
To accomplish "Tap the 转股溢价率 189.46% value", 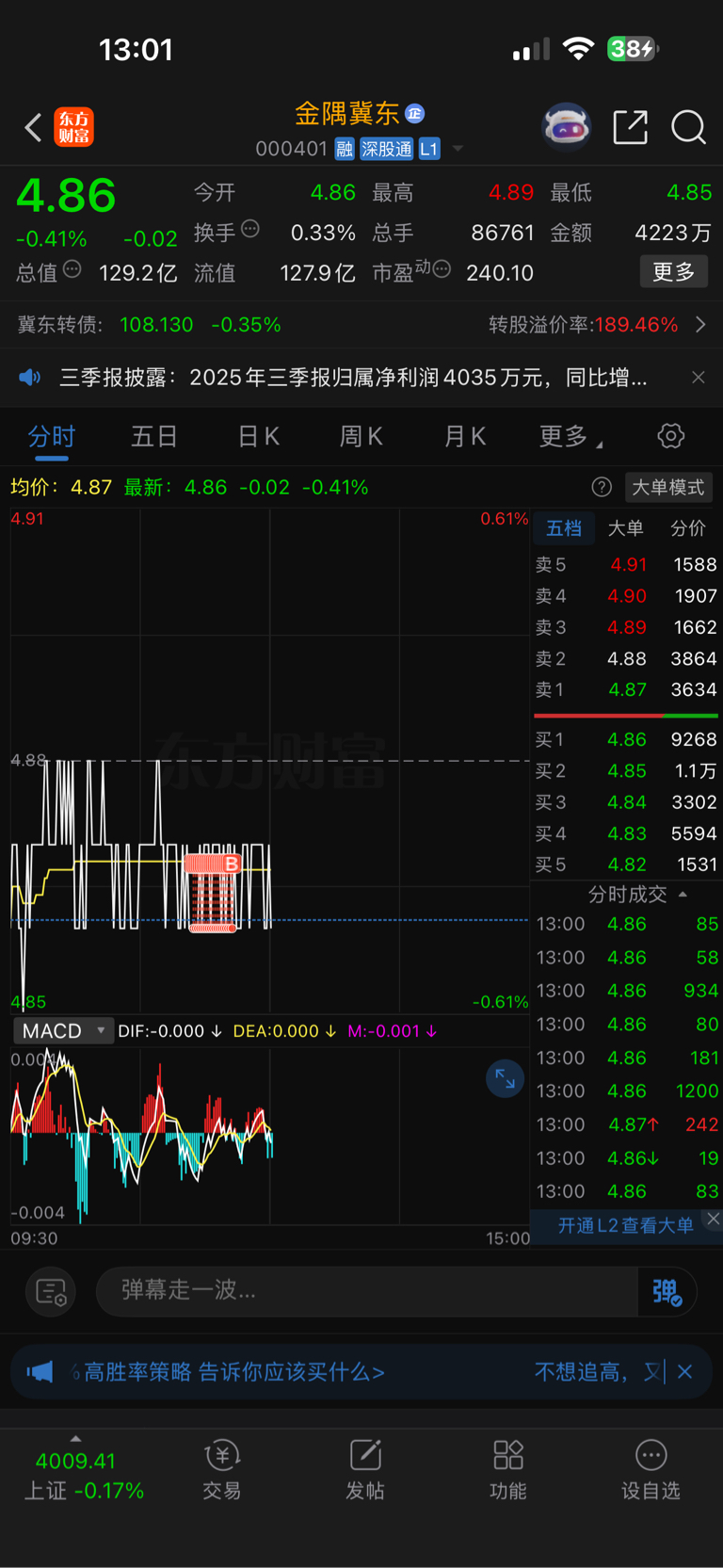I will [636, 325].
